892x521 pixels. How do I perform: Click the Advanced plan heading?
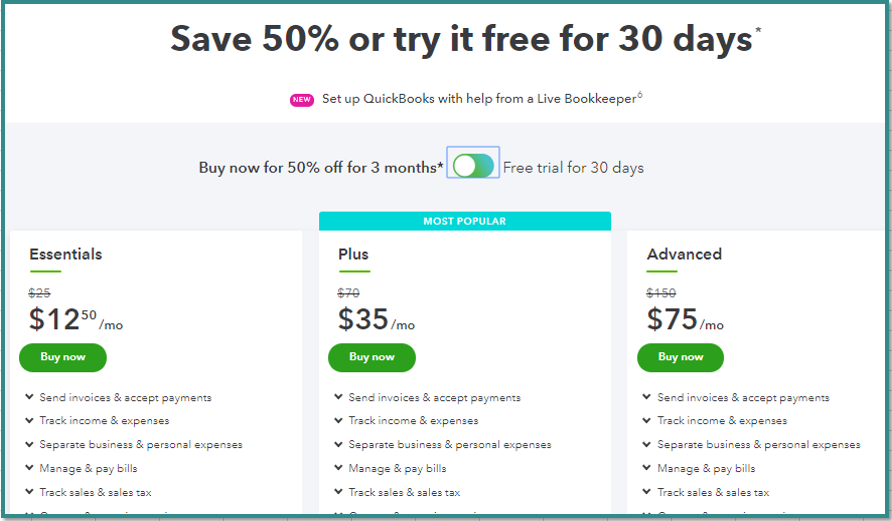[x=684, y=254]
